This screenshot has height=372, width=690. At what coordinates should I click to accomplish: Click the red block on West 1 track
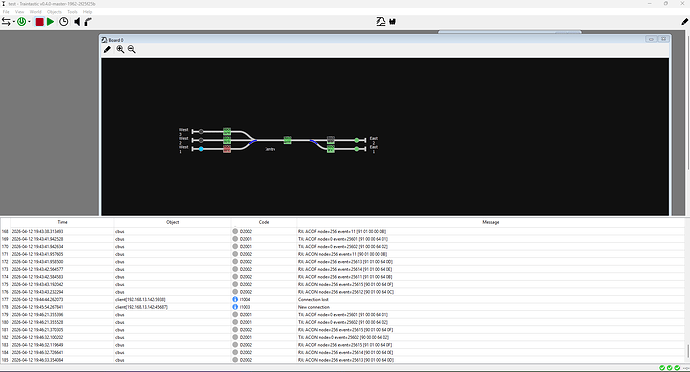227,149
